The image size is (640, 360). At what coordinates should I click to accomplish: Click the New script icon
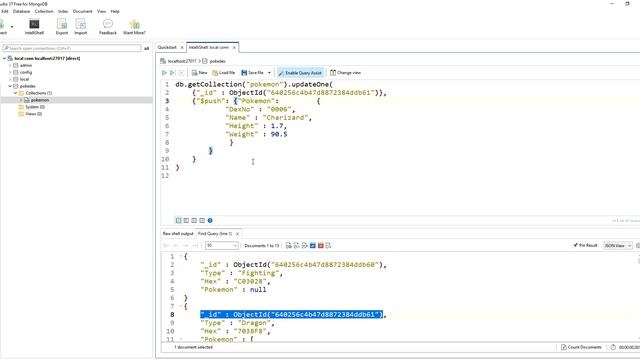coord(195,73)
